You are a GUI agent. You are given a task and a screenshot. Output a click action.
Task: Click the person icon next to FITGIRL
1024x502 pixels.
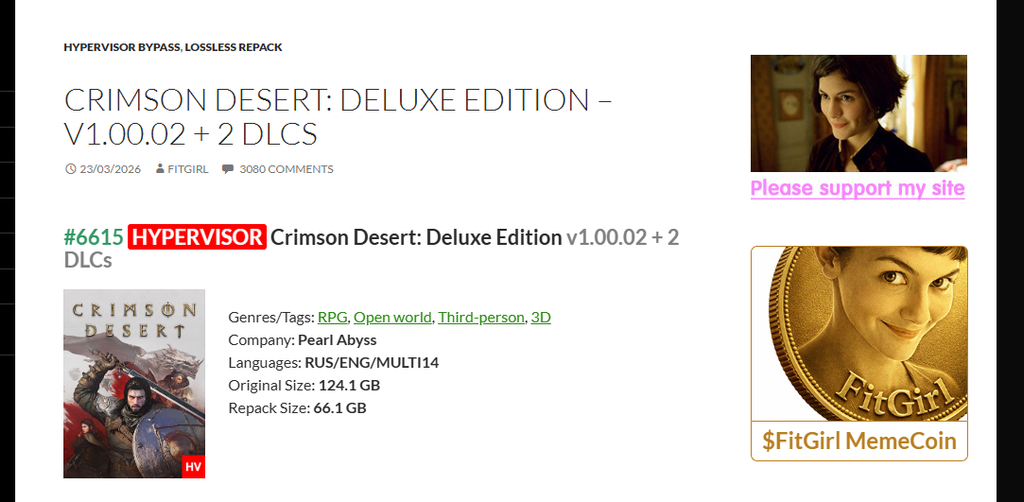click(x=160, y=169)
